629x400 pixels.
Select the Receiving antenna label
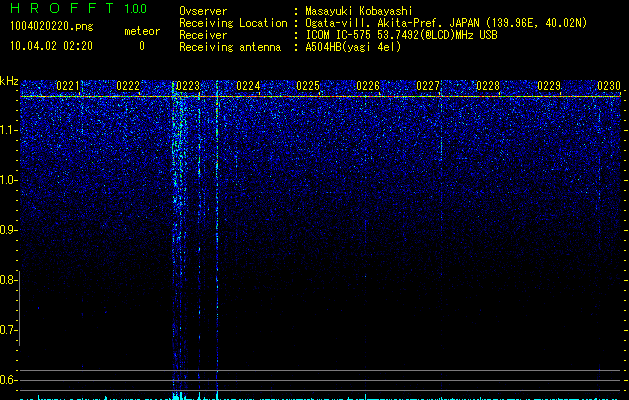(230, 47)
